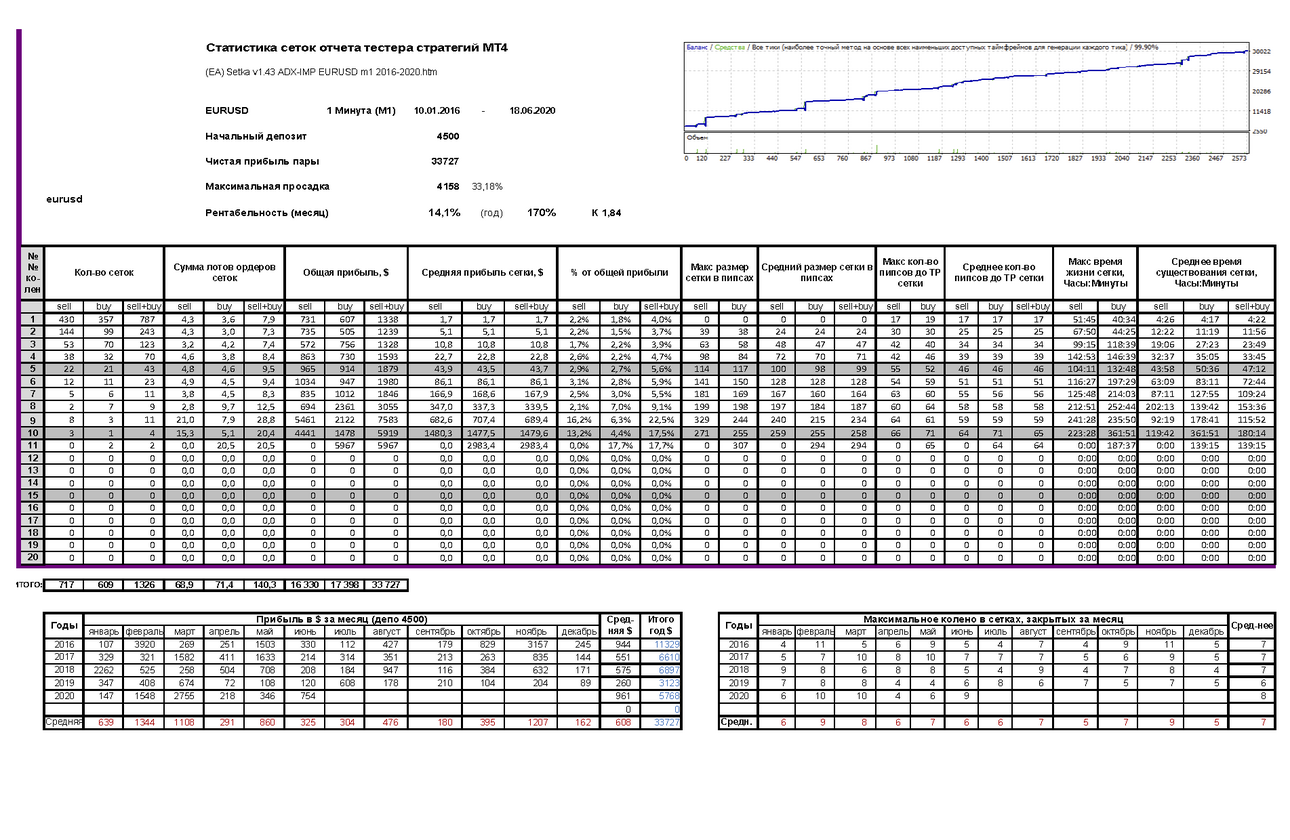Click the 'Итого год $' column header
Screen dimensions: 1290x840
click(662, 626)
